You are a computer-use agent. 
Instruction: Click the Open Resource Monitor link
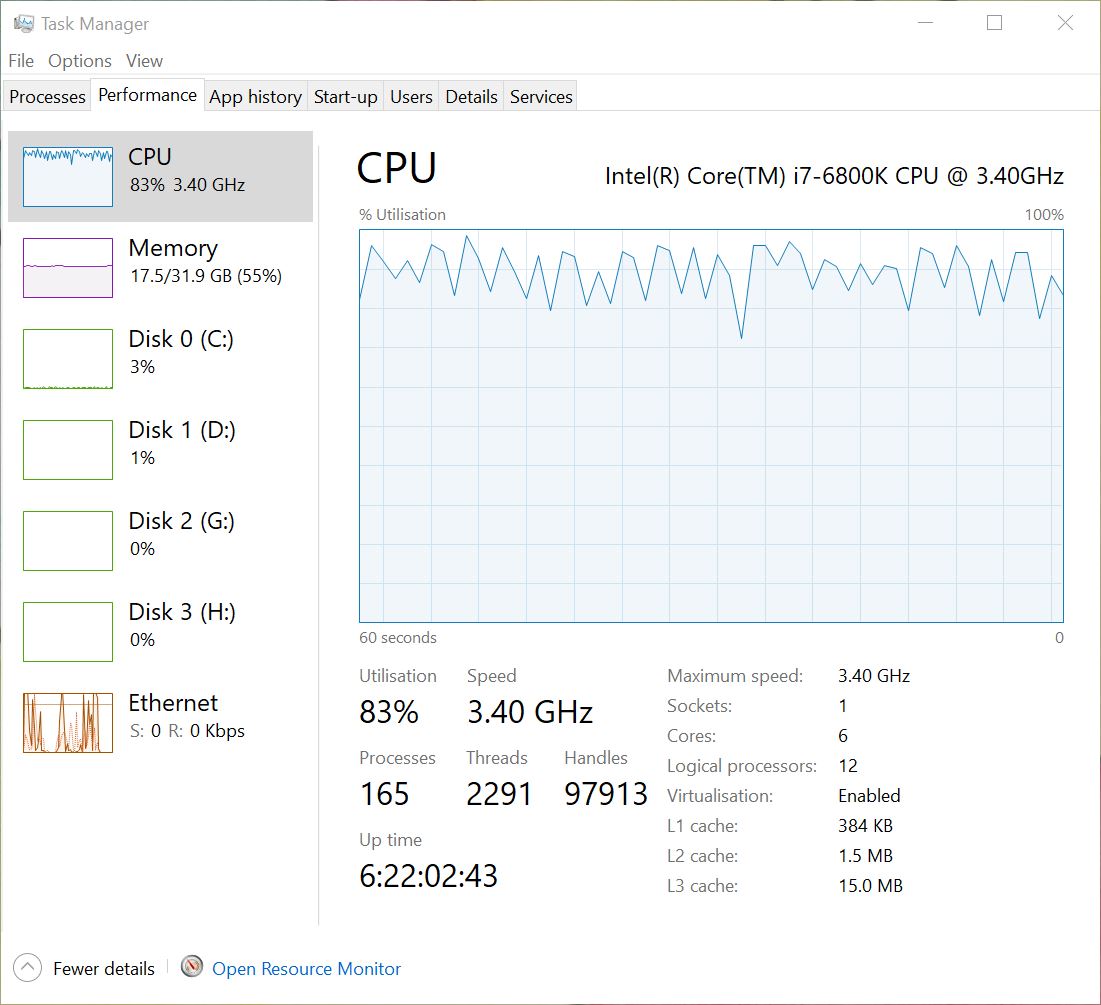[306, 969]
